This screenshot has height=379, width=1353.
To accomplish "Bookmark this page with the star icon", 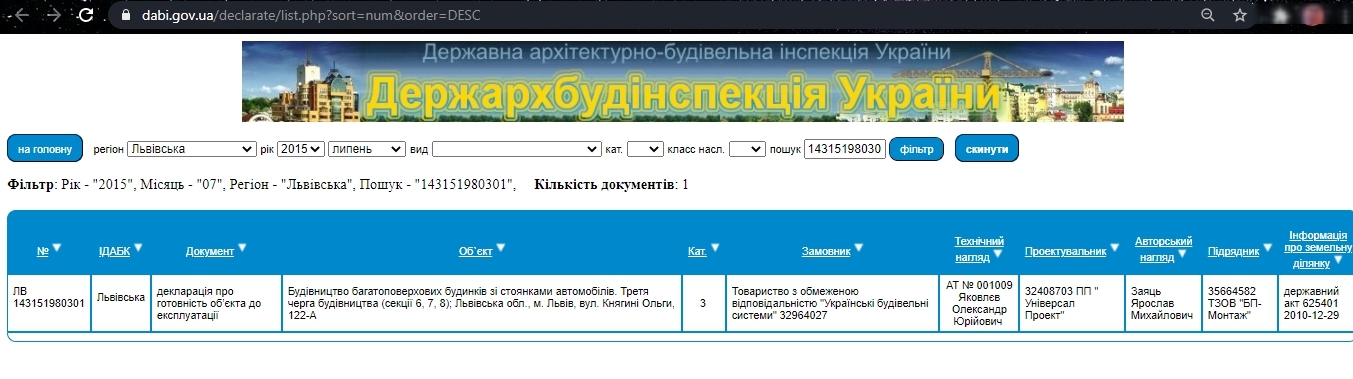I will point(1240,15).
